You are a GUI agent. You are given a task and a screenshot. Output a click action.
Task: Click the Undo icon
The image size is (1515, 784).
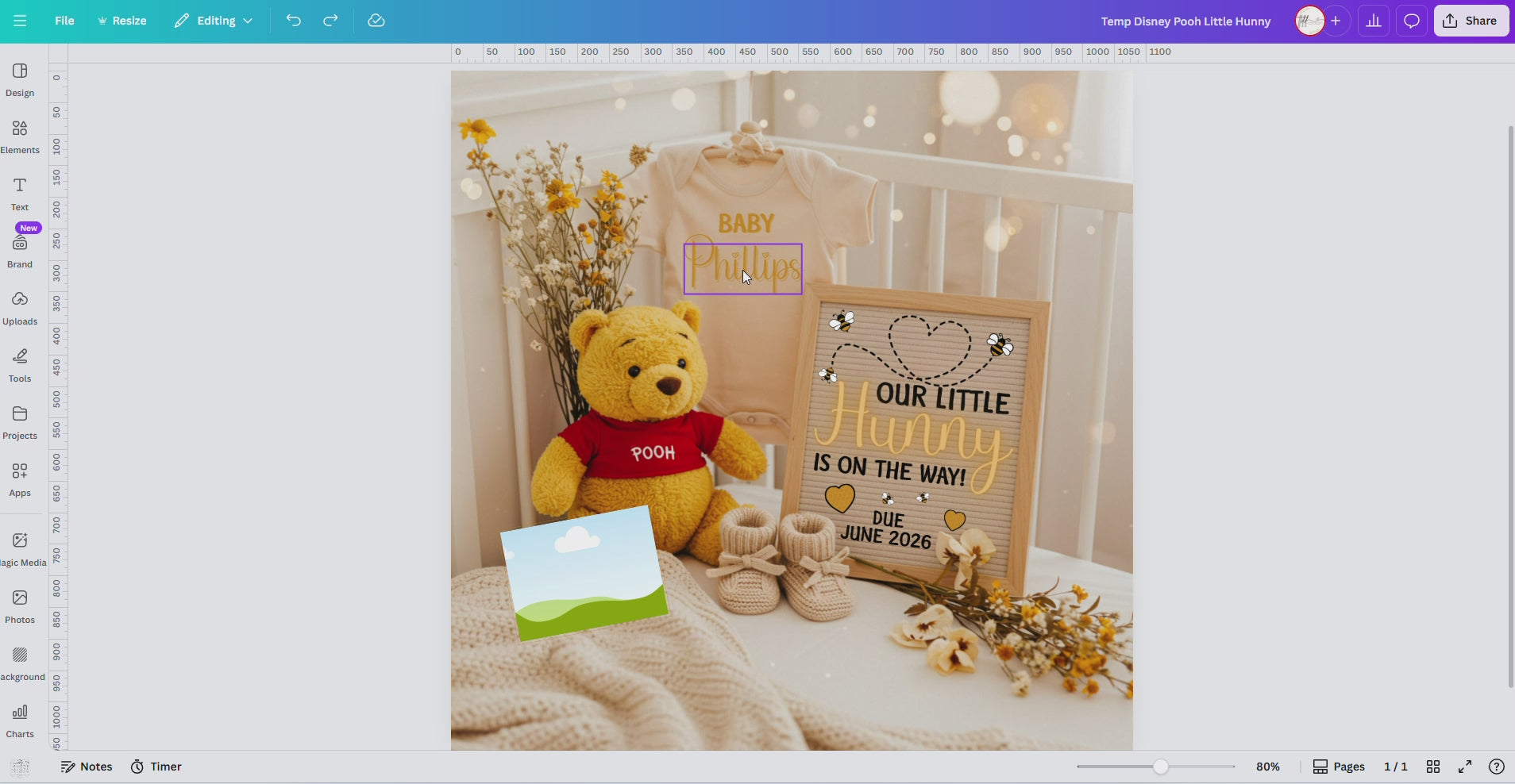tap(293, 21)
